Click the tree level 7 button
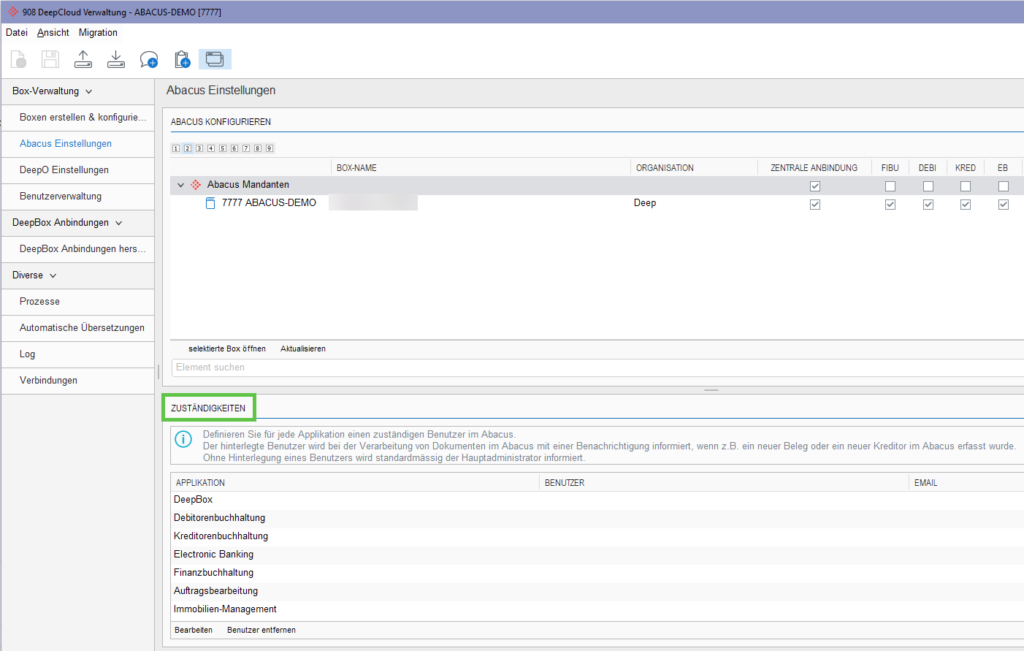This screenshot has height=651, width=1024. tap(246, 148)
